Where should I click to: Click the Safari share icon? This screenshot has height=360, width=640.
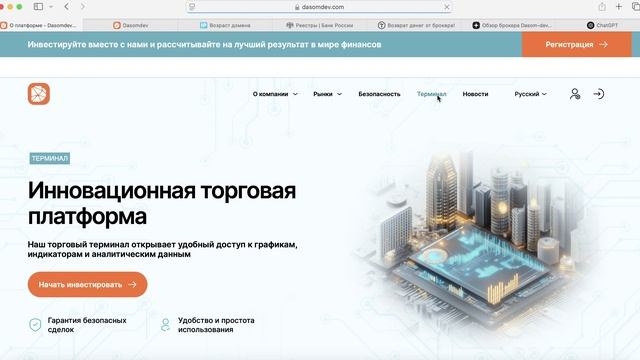(602, 7)
